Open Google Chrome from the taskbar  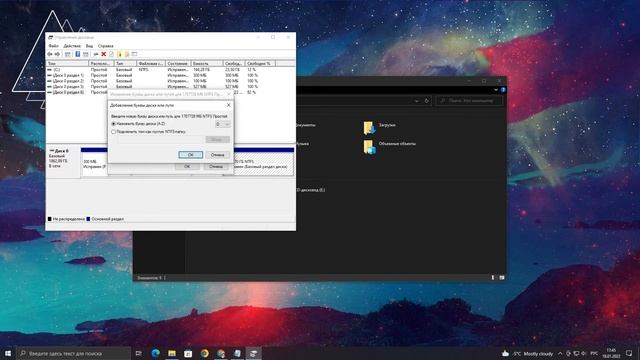[x=204, y=353]
